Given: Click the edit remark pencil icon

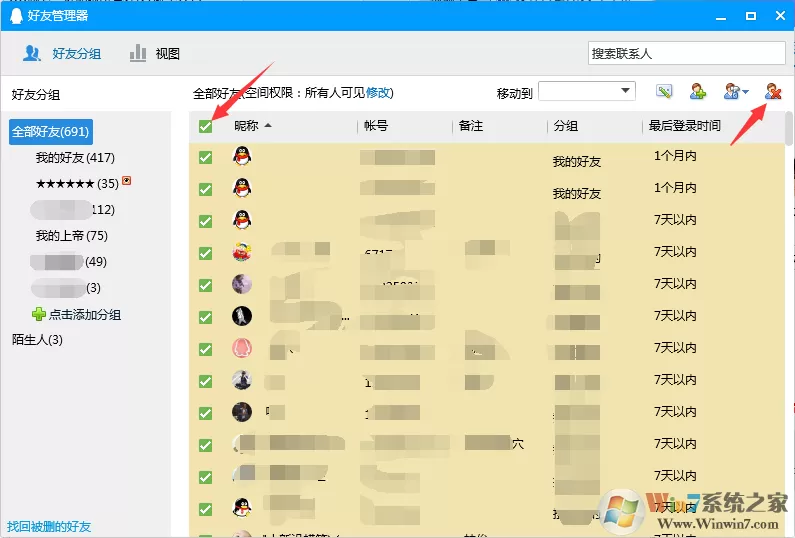Looking at the screenshot, I should tap(664, 92).
